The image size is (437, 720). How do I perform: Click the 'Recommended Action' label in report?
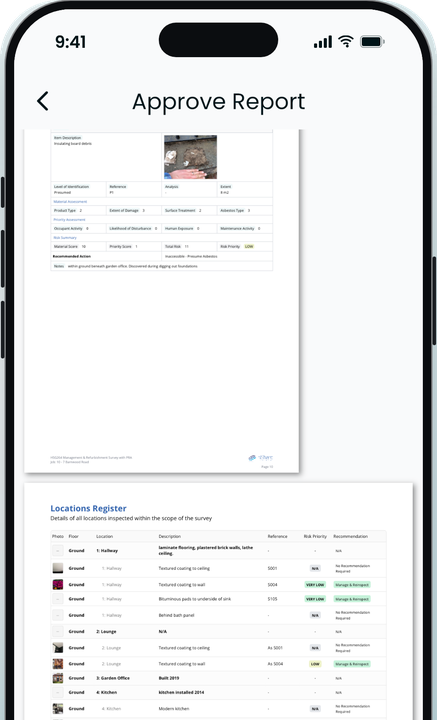pos(72,256)
